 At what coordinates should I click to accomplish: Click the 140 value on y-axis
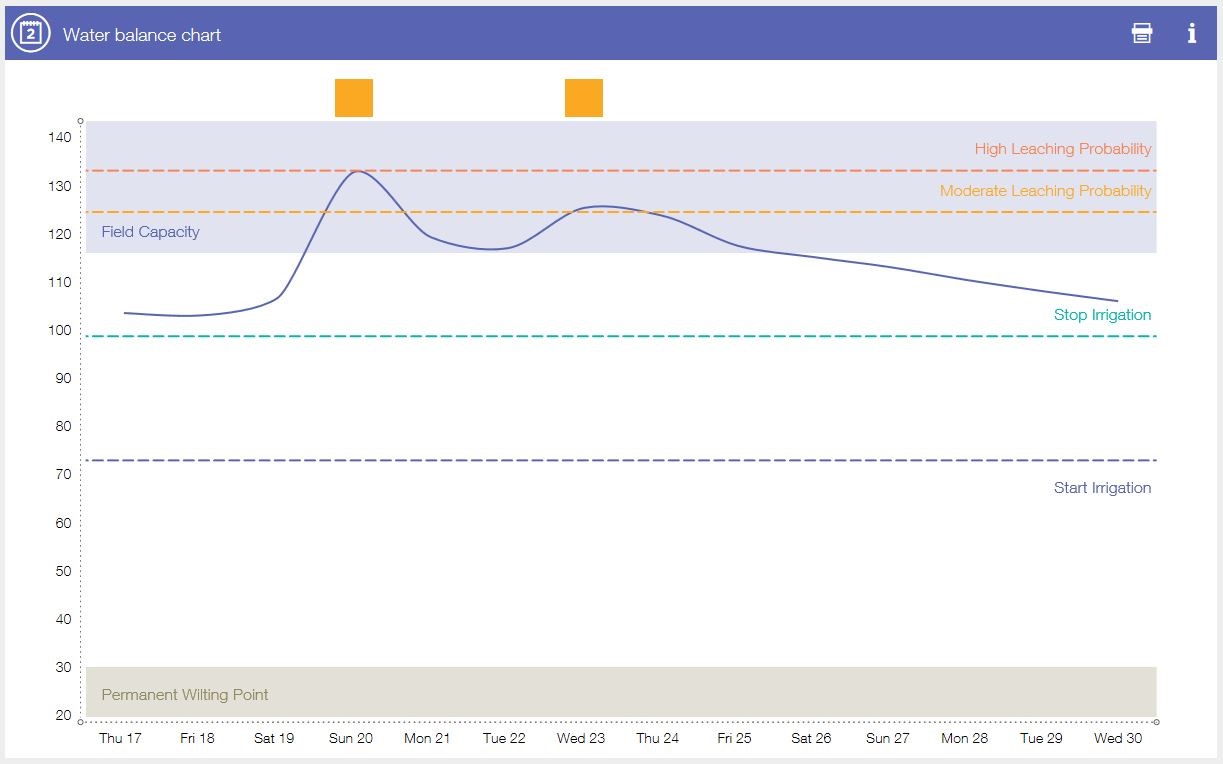pos(59,138)
